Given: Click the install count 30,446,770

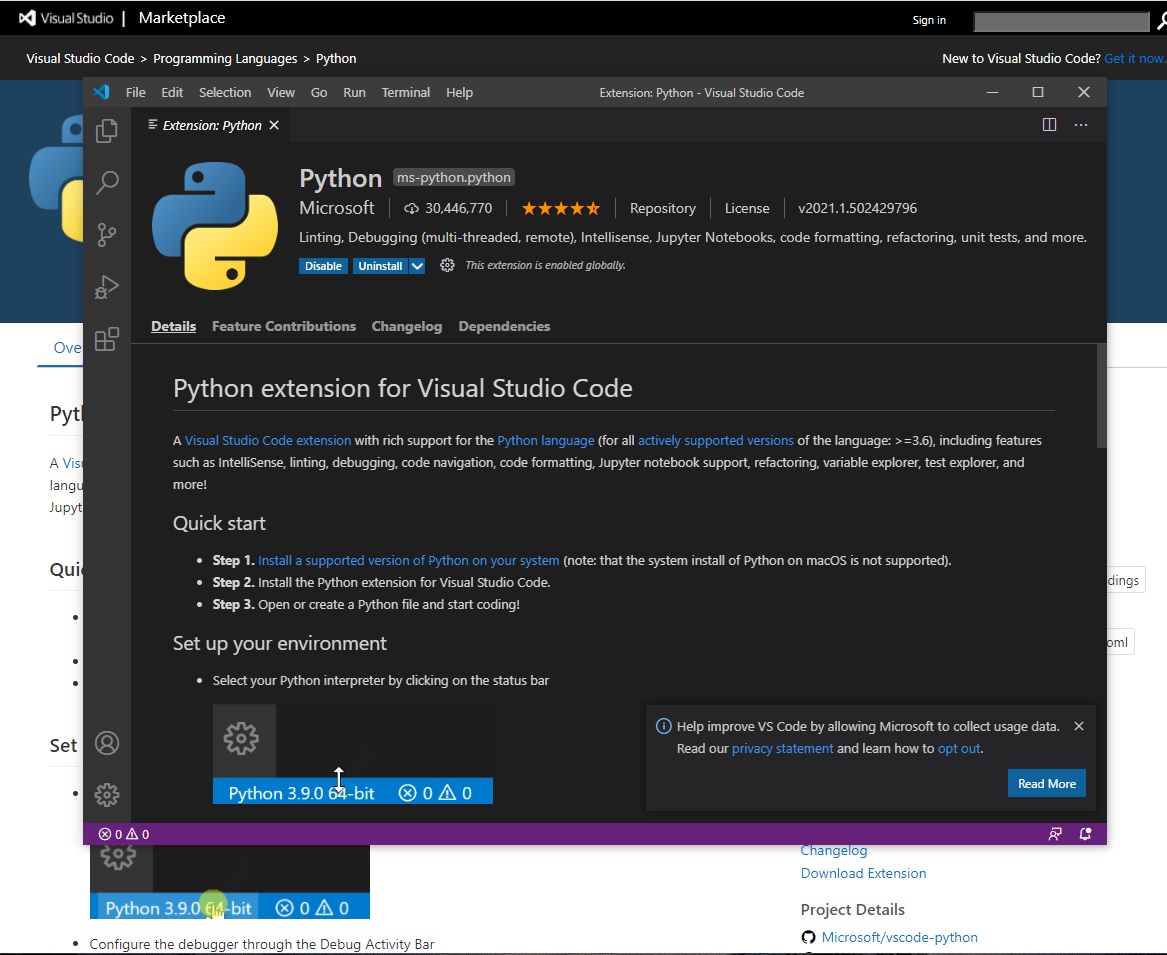Looking at the screenshot, I should pos(448,208).
